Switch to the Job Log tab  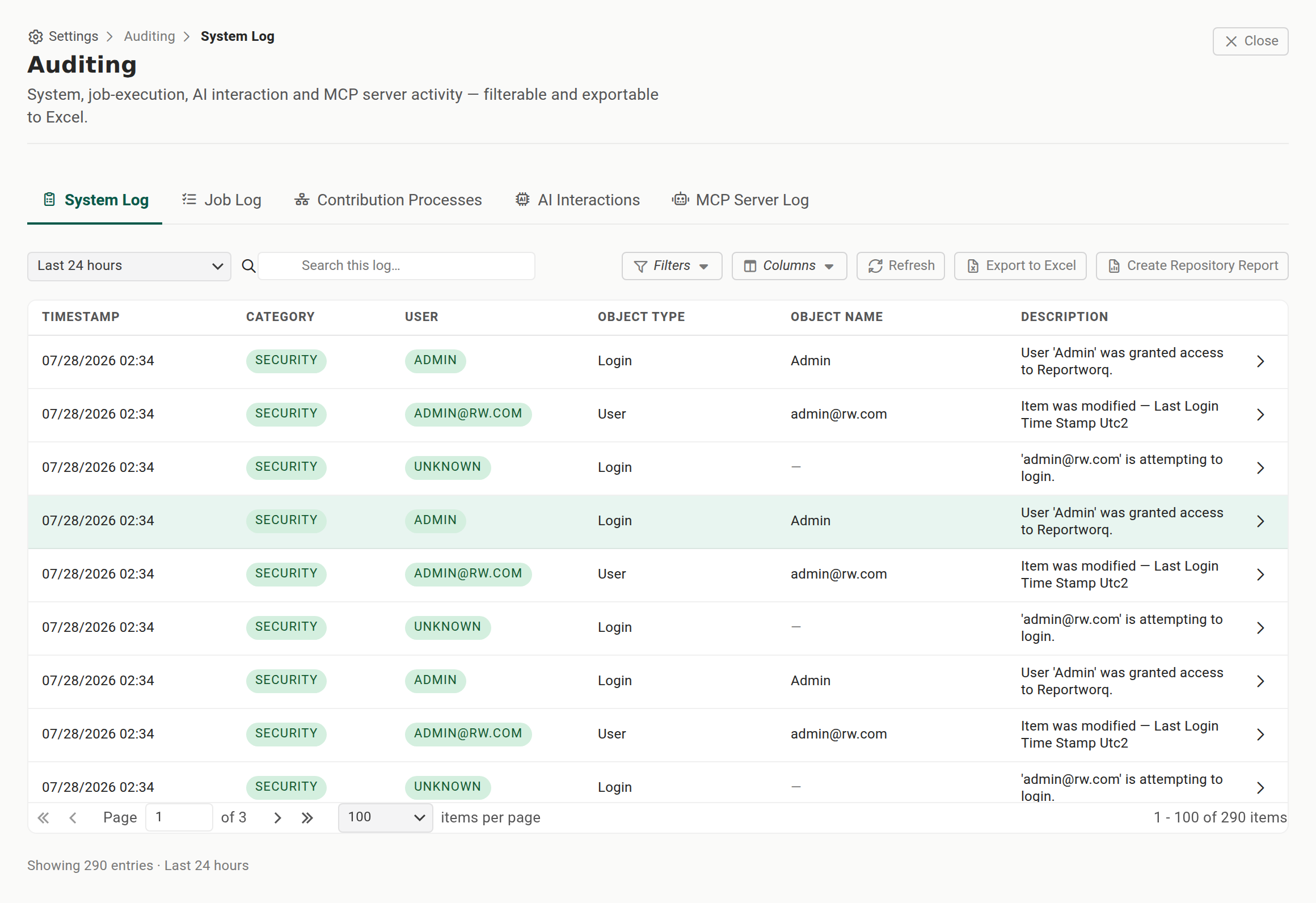pyautogui.click(x=221, y=200)
